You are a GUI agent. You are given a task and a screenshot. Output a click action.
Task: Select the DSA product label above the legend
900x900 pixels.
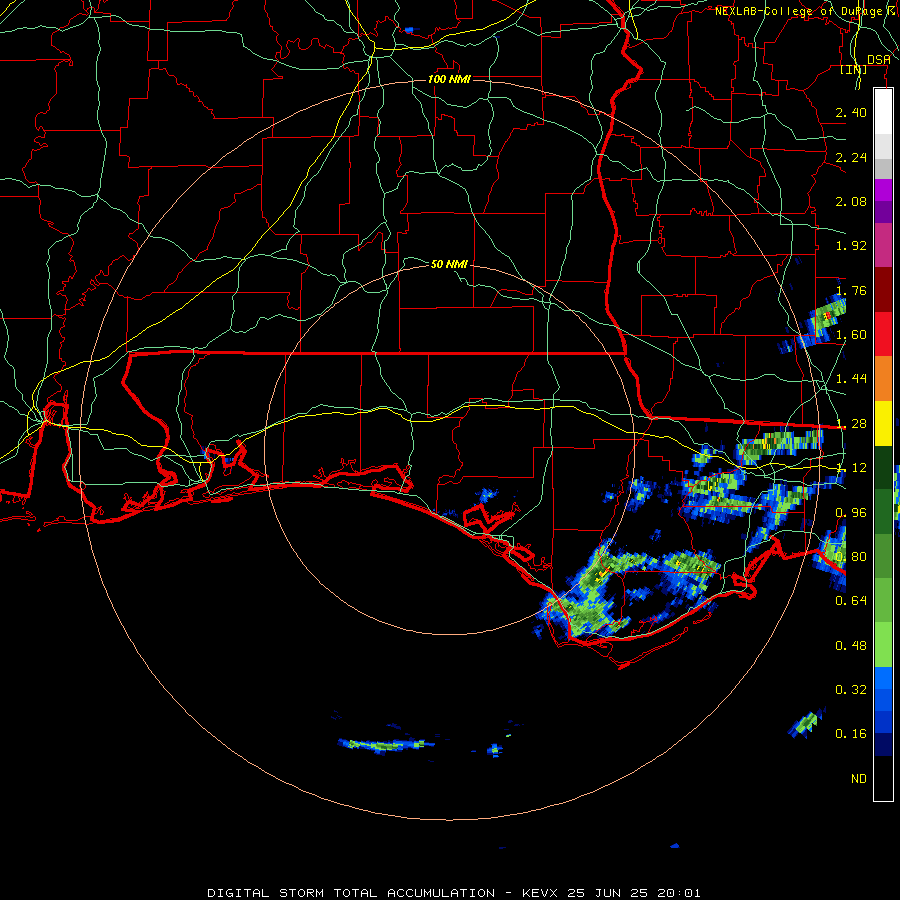878,60
